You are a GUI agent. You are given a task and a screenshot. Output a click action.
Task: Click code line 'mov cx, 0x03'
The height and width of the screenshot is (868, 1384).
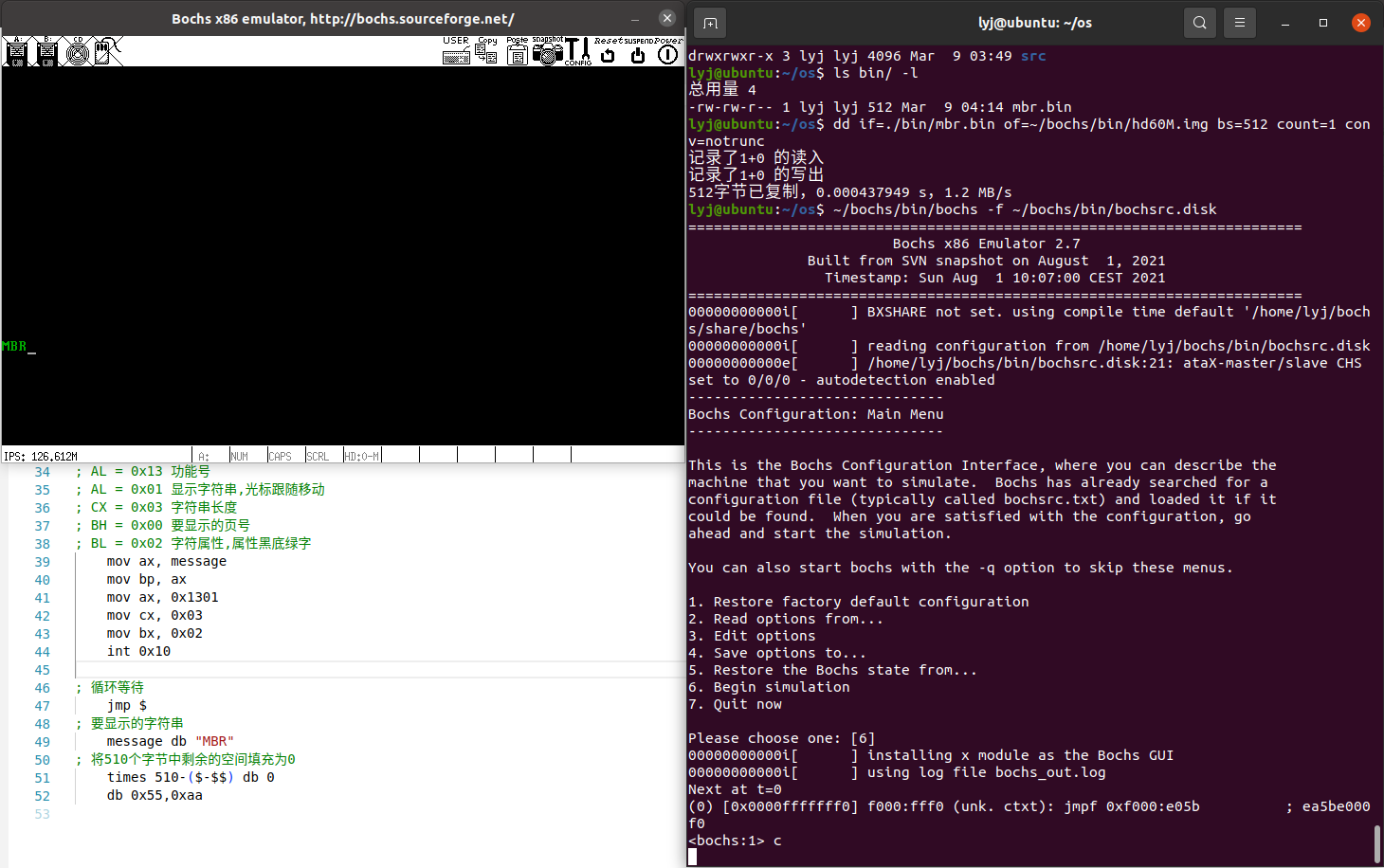click(x=155, y=615)
